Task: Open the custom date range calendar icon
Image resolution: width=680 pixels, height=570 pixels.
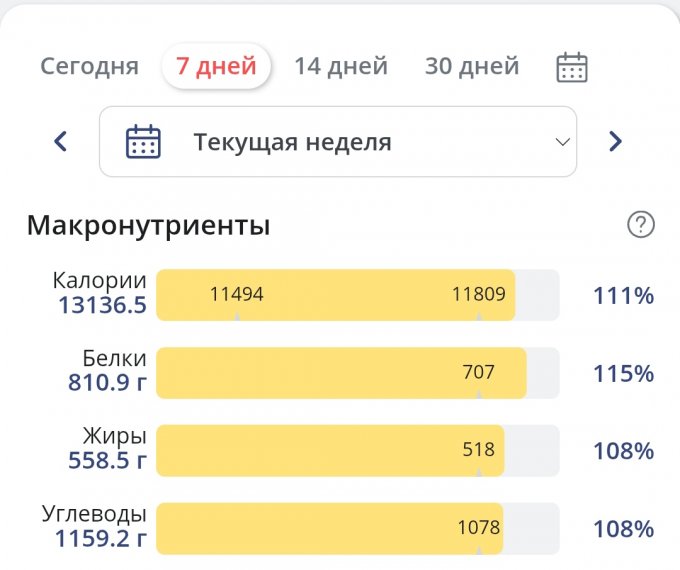Action: (x=571, y=67)
